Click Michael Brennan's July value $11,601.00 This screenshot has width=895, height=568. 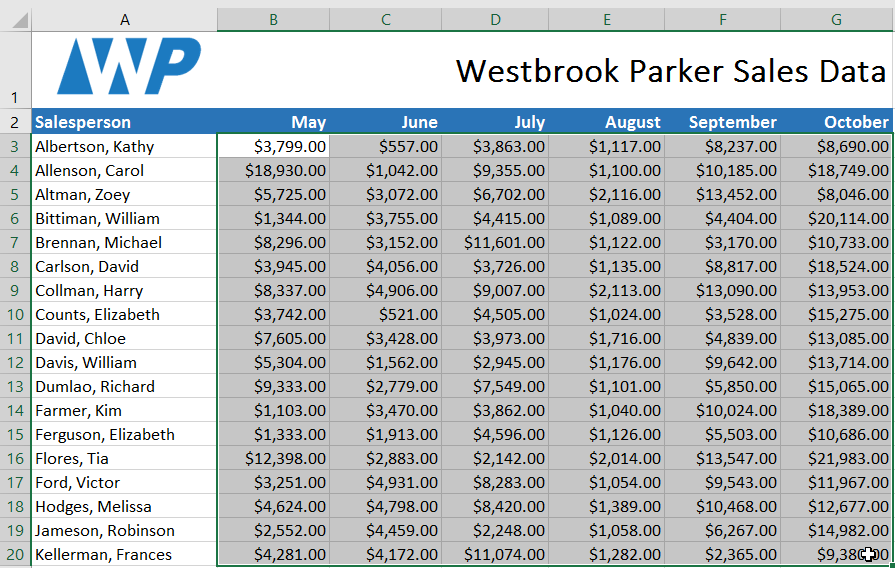[x=496, y=243]
